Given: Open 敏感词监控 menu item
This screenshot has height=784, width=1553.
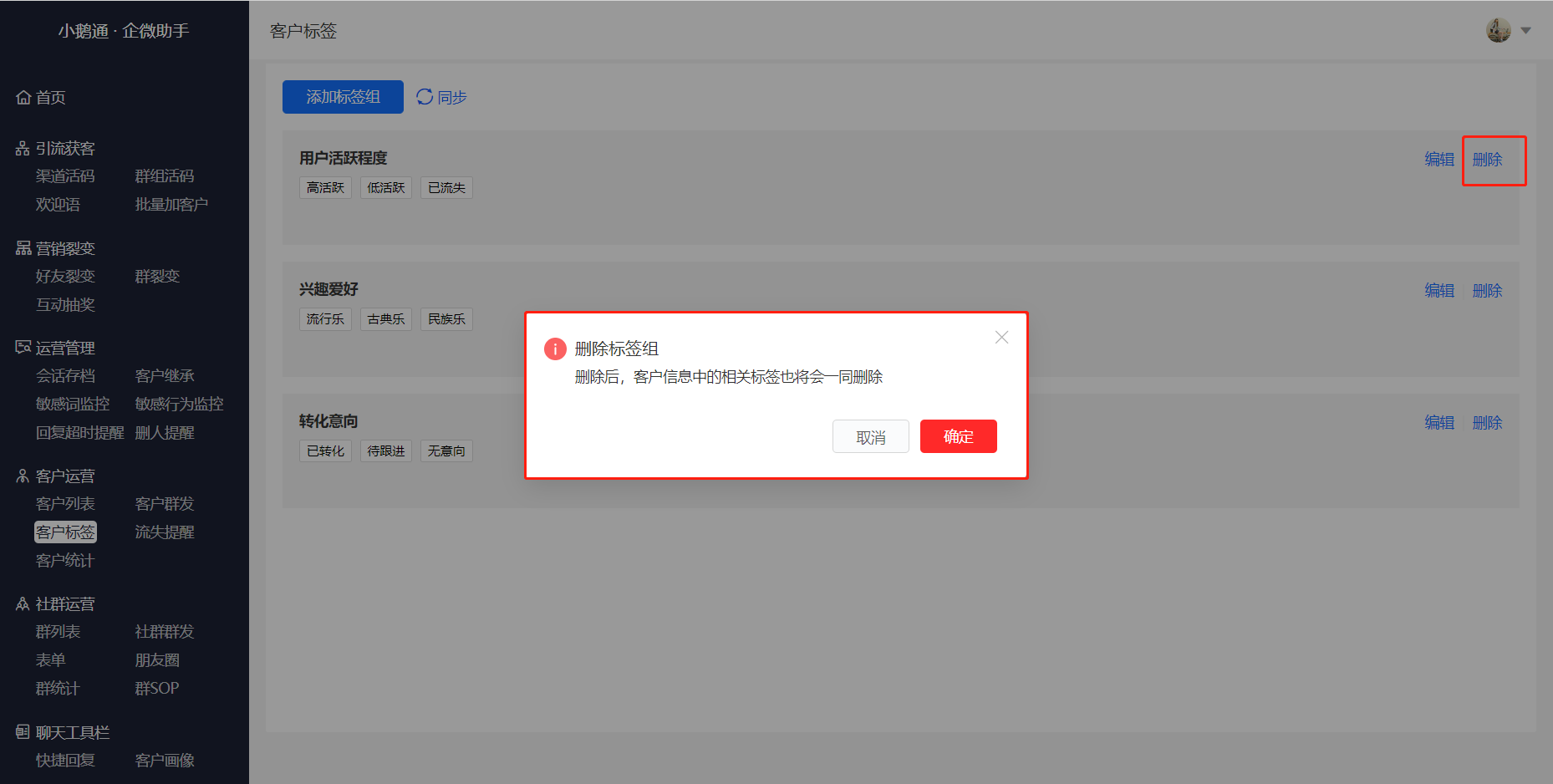Looking at the screenshot, I should (73, 405).
